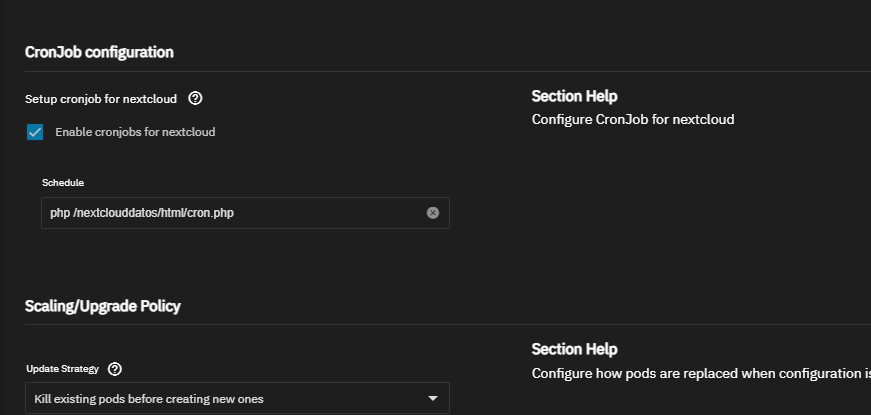This screenshot has height=415, width=871.
Task: Click divider line under Scaling/Upgrade Policy heading
Action: click(x=448, y=324)
